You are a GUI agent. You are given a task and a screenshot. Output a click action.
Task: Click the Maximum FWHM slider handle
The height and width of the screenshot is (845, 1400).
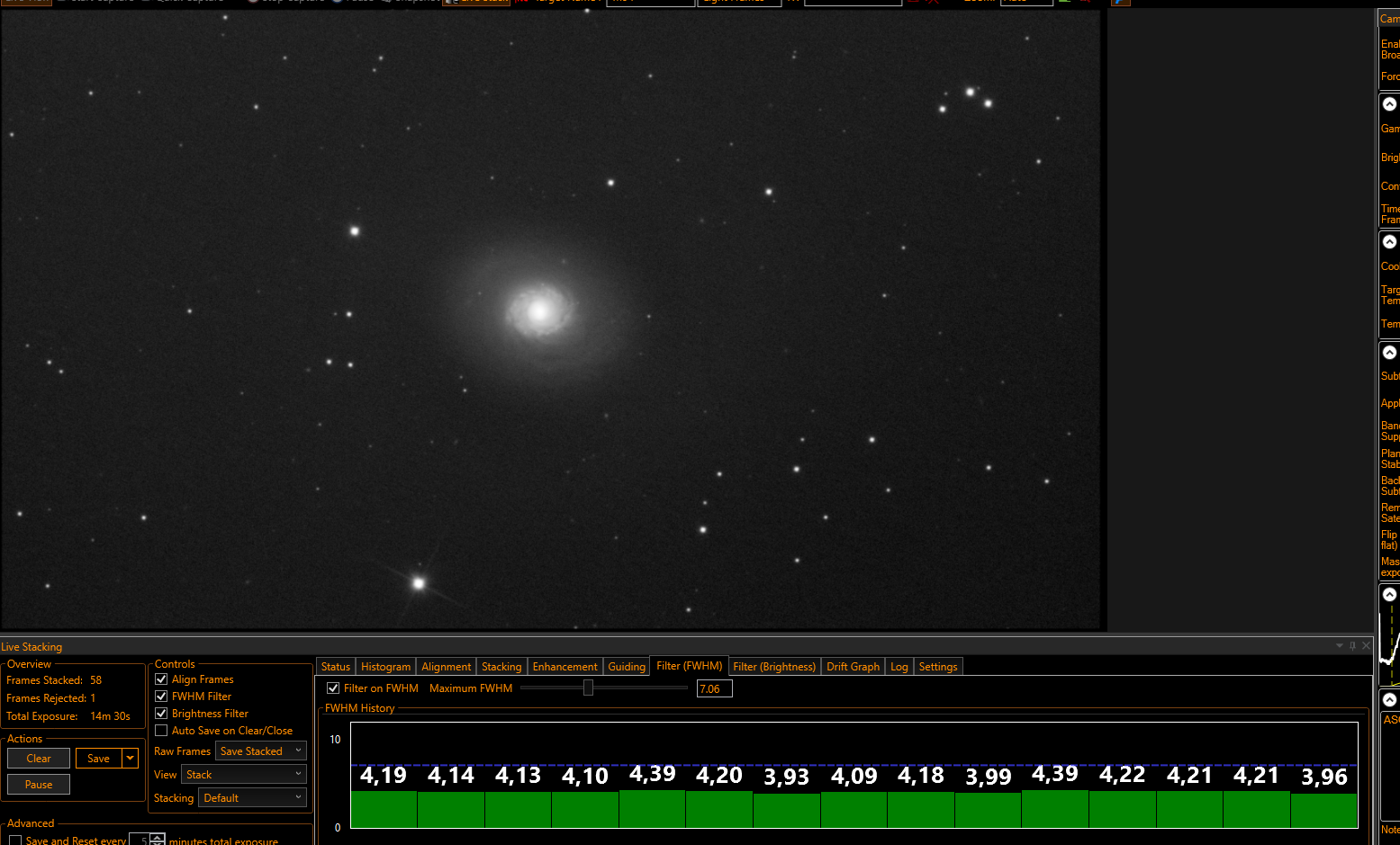click(588, 688)
